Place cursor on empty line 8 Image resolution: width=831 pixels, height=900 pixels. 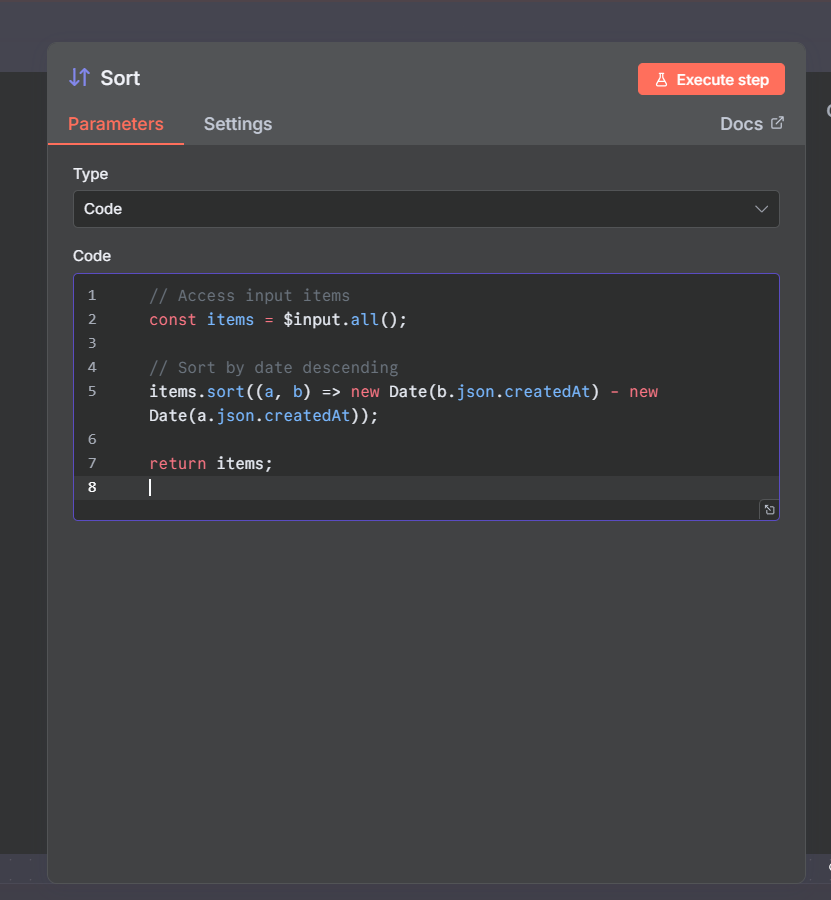[x=400, y=487]
